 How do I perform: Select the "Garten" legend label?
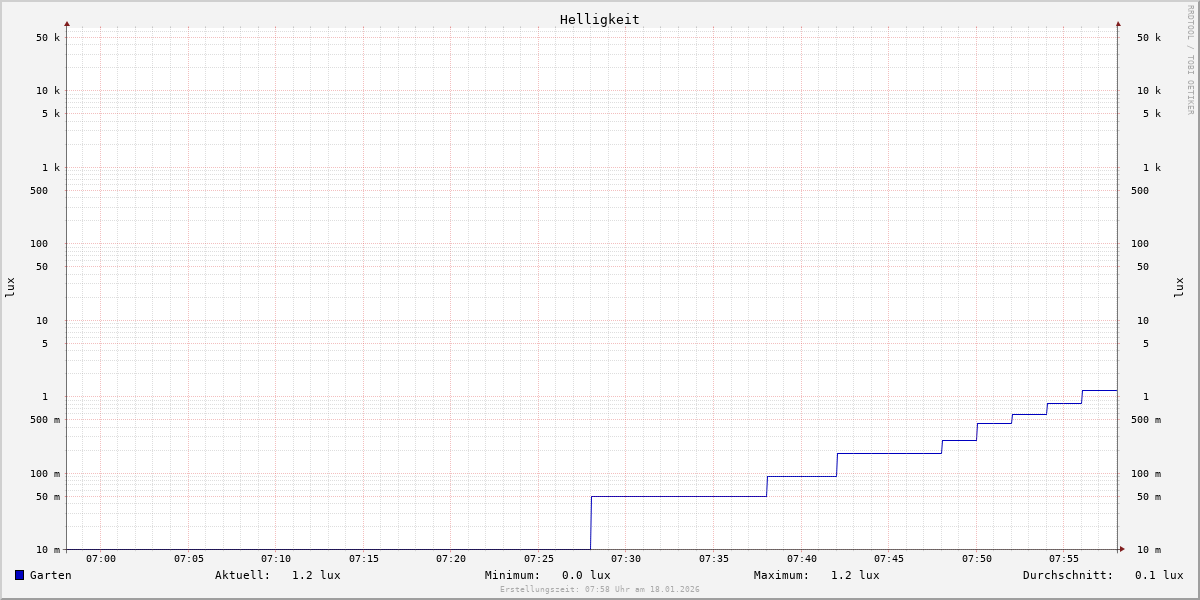[x=51, y=575]
